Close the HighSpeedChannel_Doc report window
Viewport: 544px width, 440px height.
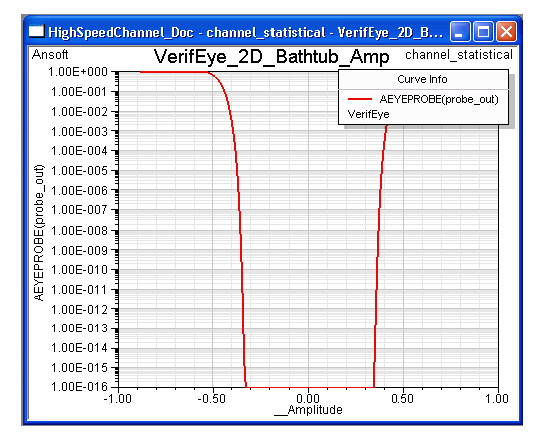[x=506, y=31]
